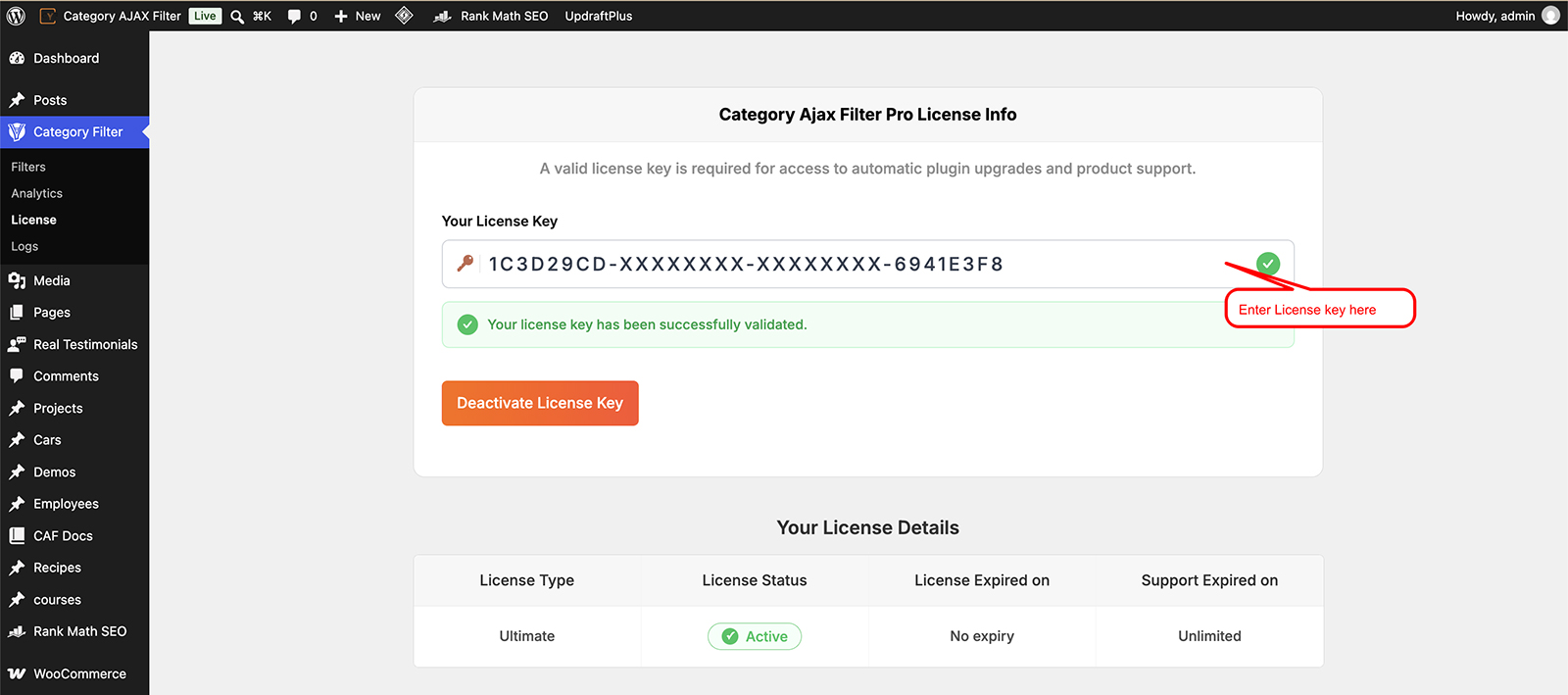The image size is (1568, 695).
Task: Click 'Category Ajax Filter Pro License Info' heading
Action: coord(868,115)
